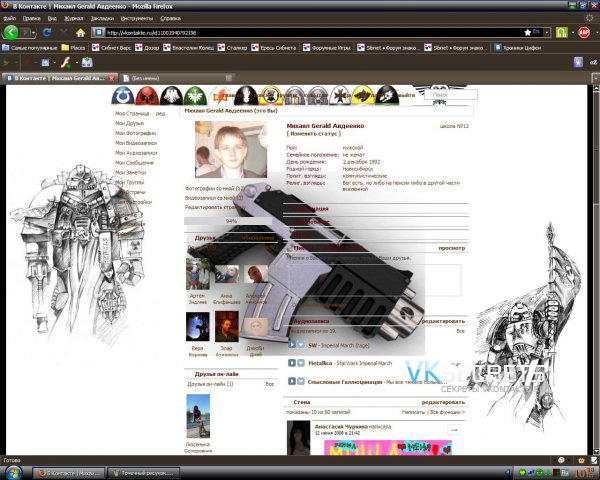Open Мои Аудиозаписи in sidebar
The width and height of the screenshot is (600, 480).
pyautogui.click(x=136, y=153)
